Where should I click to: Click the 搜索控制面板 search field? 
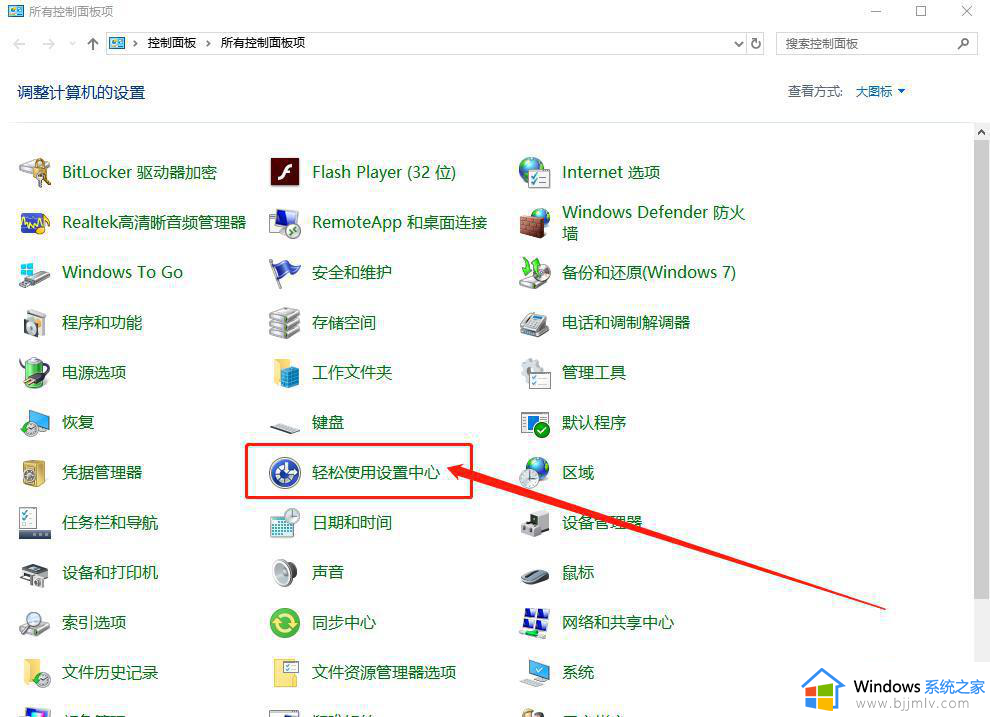coord(876,44)
